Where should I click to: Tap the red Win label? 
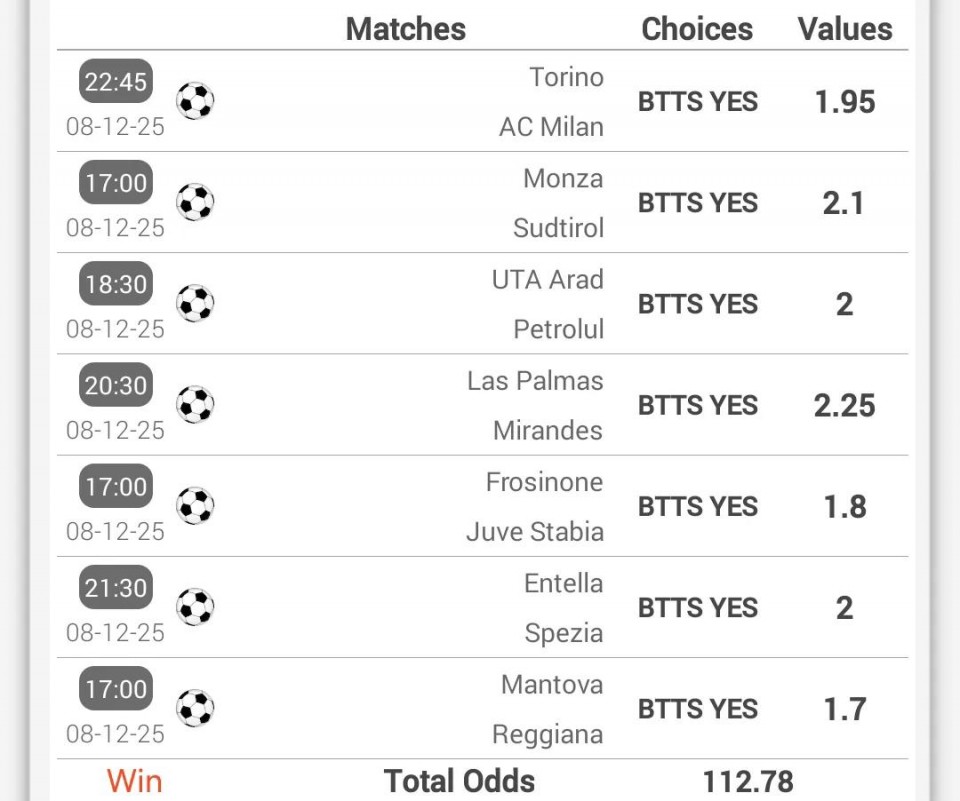(x=135, y=781)
